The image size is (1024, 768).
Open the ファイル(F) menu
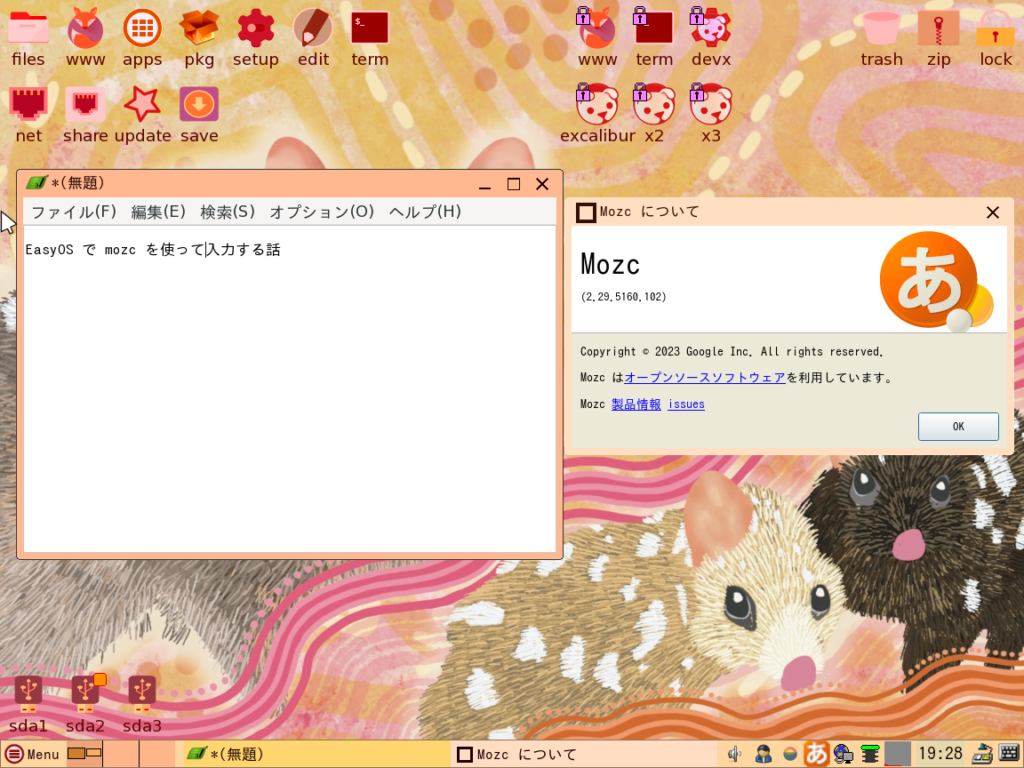(x=74, y=212)
